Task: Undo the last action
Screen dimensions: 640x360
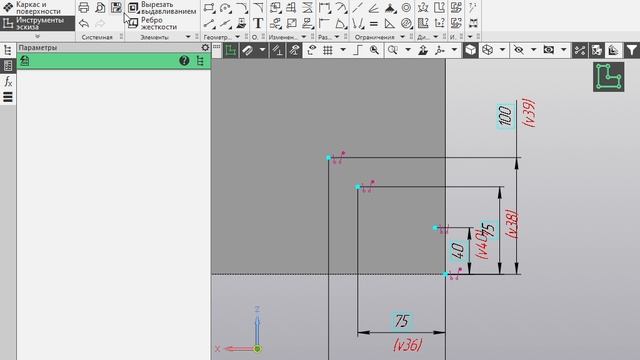Action: tap(84, 24)
